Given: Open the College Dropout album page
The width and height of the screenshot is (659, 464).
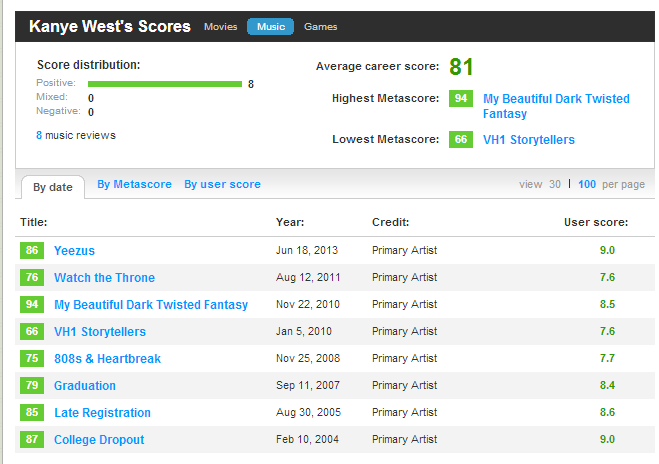Looking at the screenshot, I should (99, 440).
